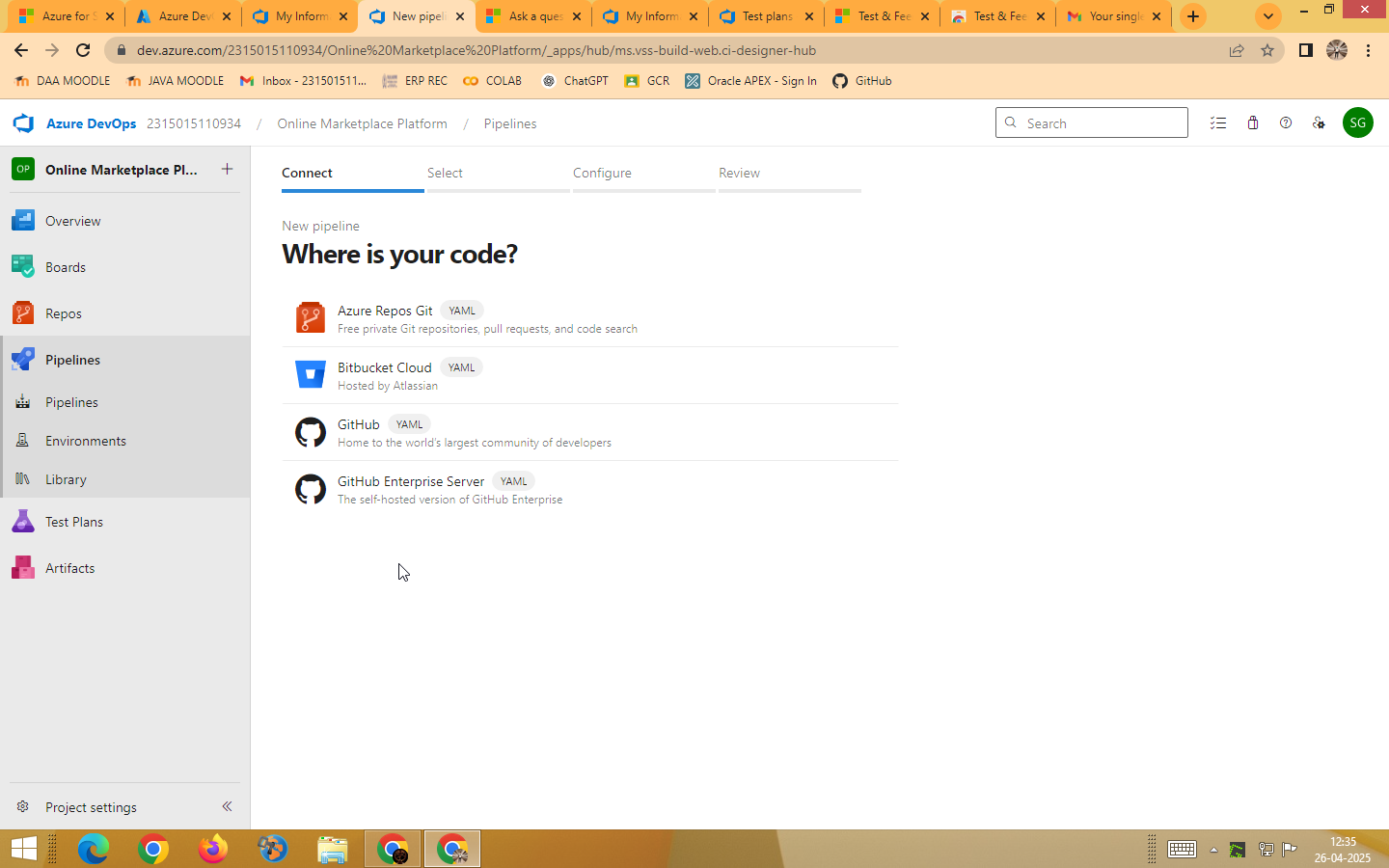
Task: Open Windows Start button
Action: coord(24,849)
